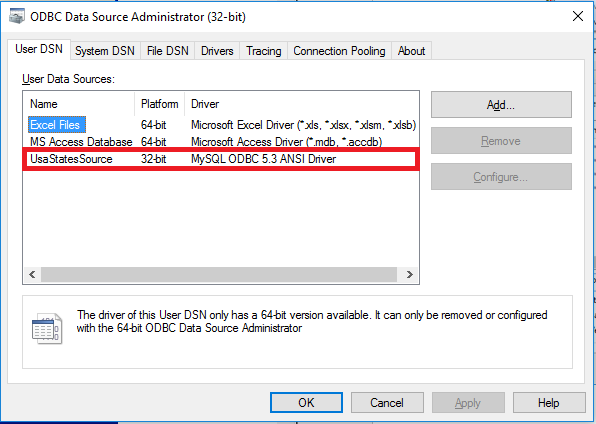Go to the Tracing tab
The width and height of the screenshot is (596, 424).
pos(264,51)
